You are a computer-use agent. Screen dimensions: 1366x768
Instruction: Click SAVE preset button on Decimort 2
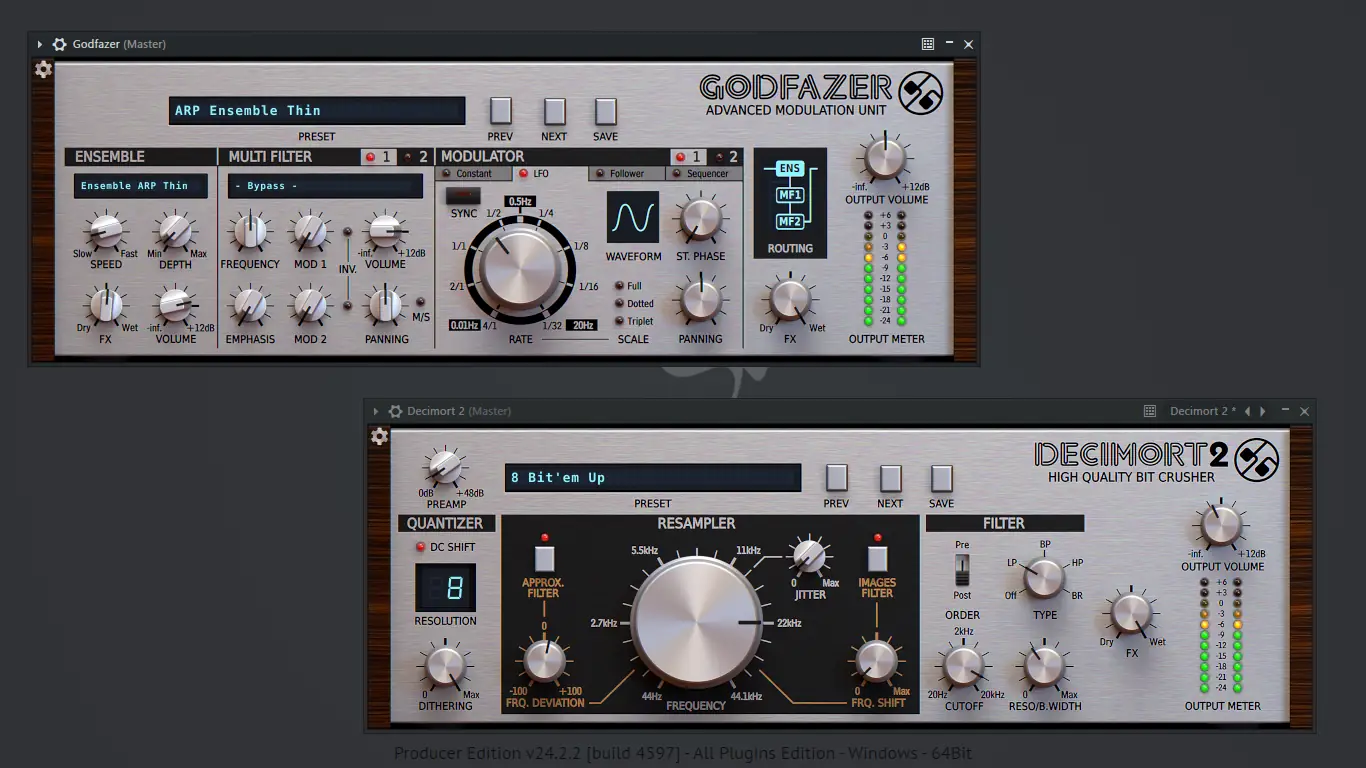(940, 479)
